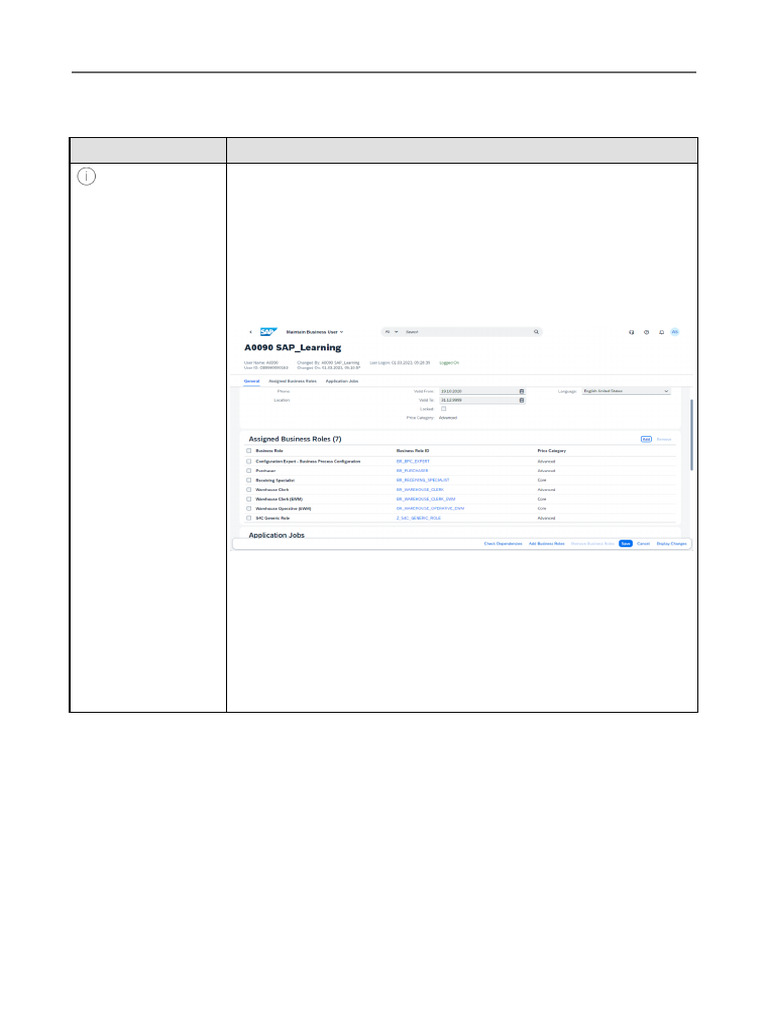This screenshot has height=1024, width=768.
Task: Click the back arrow beside SAP logo
Action: [251, 332]
